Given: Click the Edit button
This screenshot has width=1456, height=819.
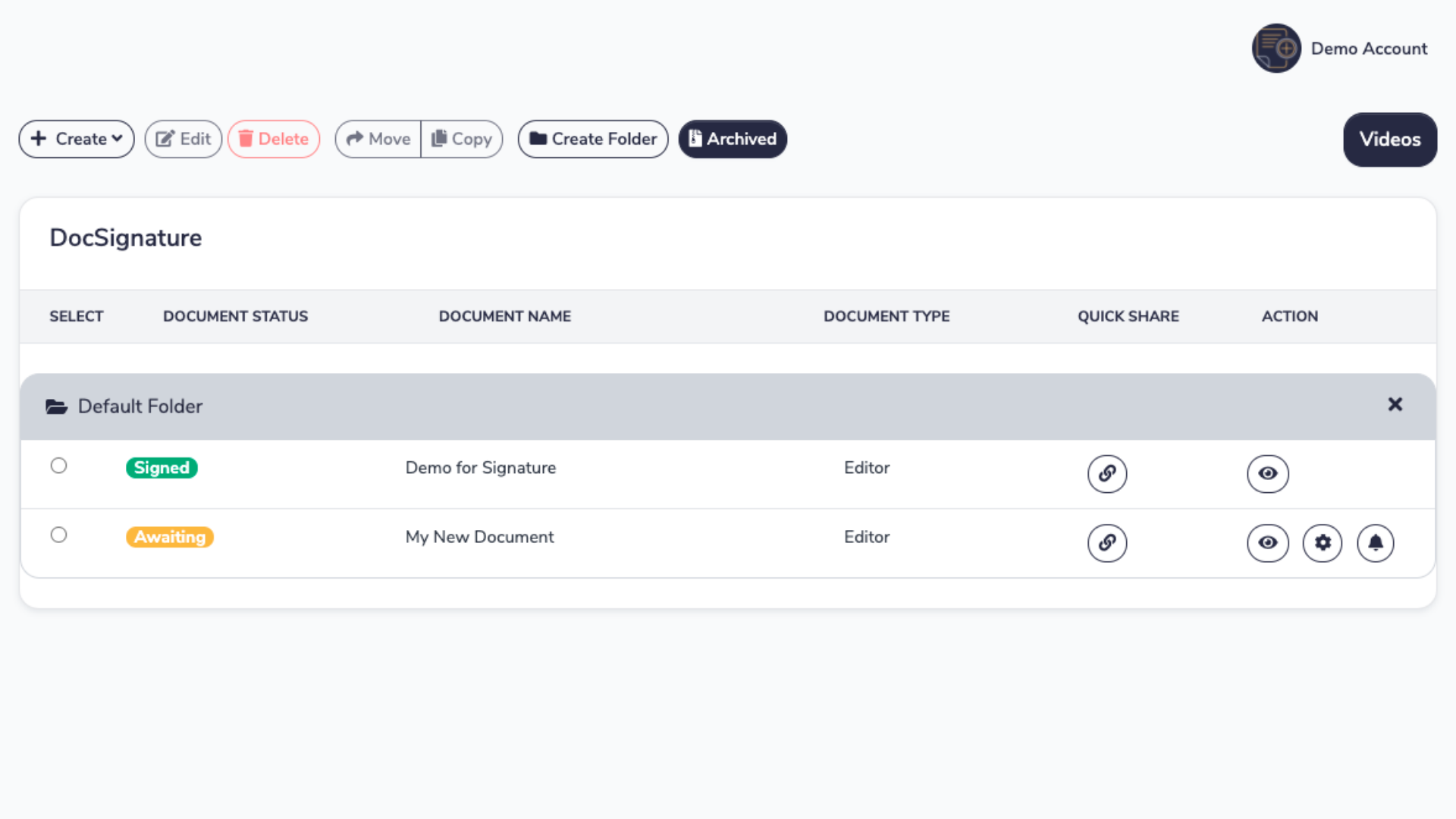Looking at the screenshot, I should [184, 139].
